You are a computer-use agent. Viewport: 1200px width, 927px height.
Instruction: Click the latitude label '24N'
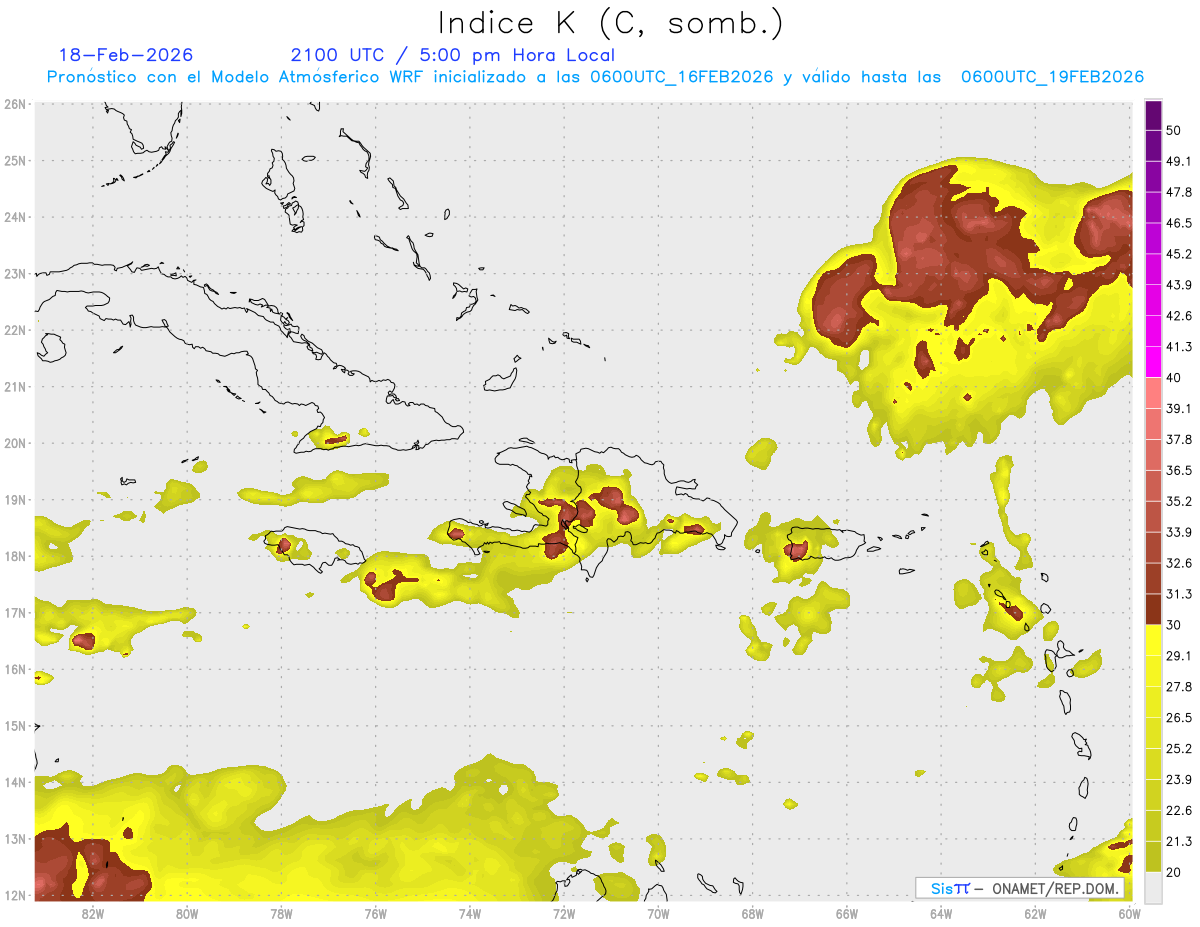(15, 217)
